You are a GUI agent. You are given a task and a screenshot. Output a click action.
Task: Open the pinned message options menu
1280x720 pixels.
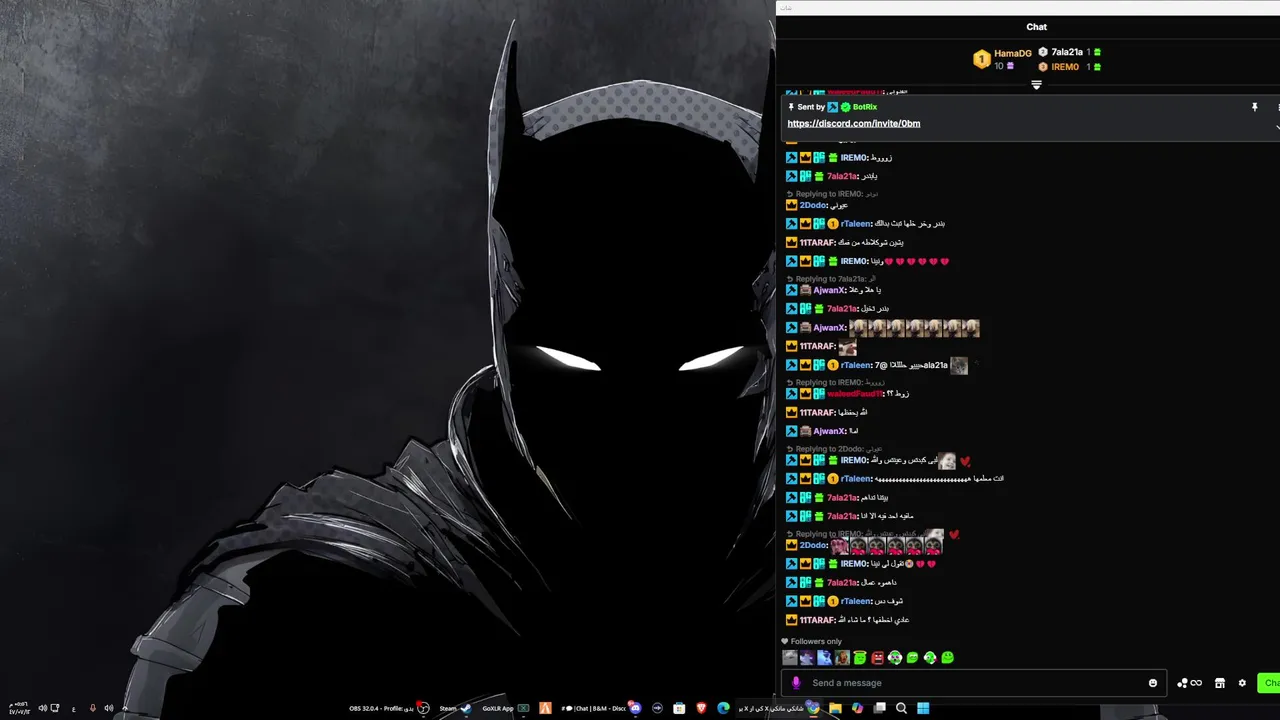pyautogui.click(x=1277, y=107)
